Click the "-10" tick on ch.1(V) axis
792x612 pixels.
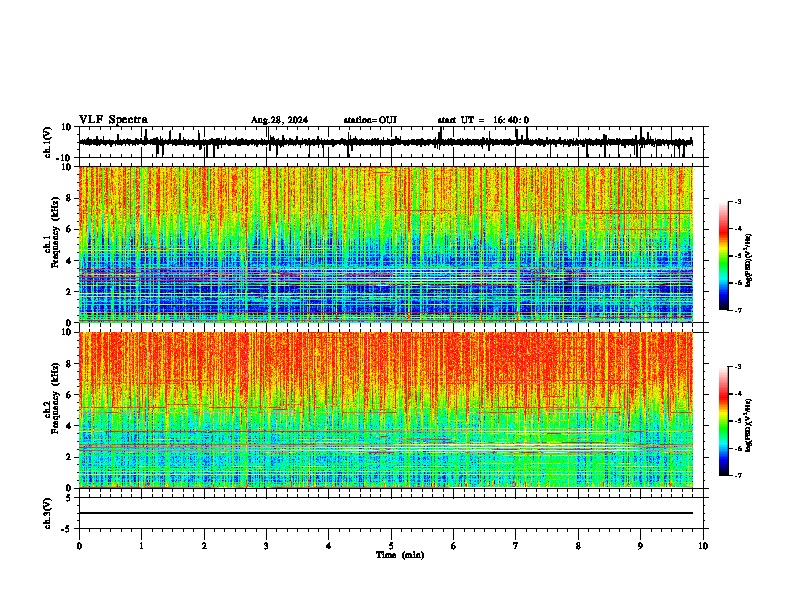pyautogui.click(x=65, y=158)
